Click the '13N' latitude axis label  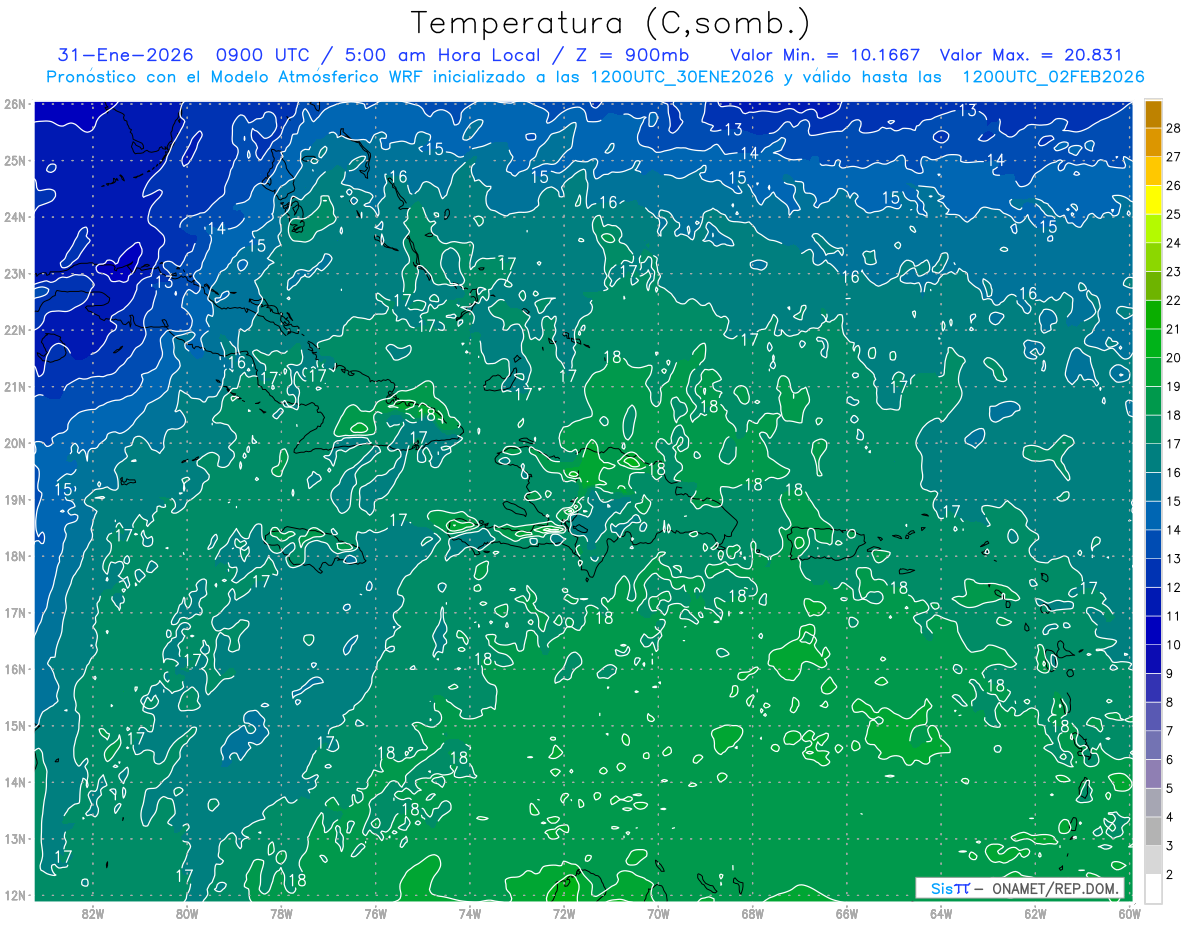(x=15, y=838)
